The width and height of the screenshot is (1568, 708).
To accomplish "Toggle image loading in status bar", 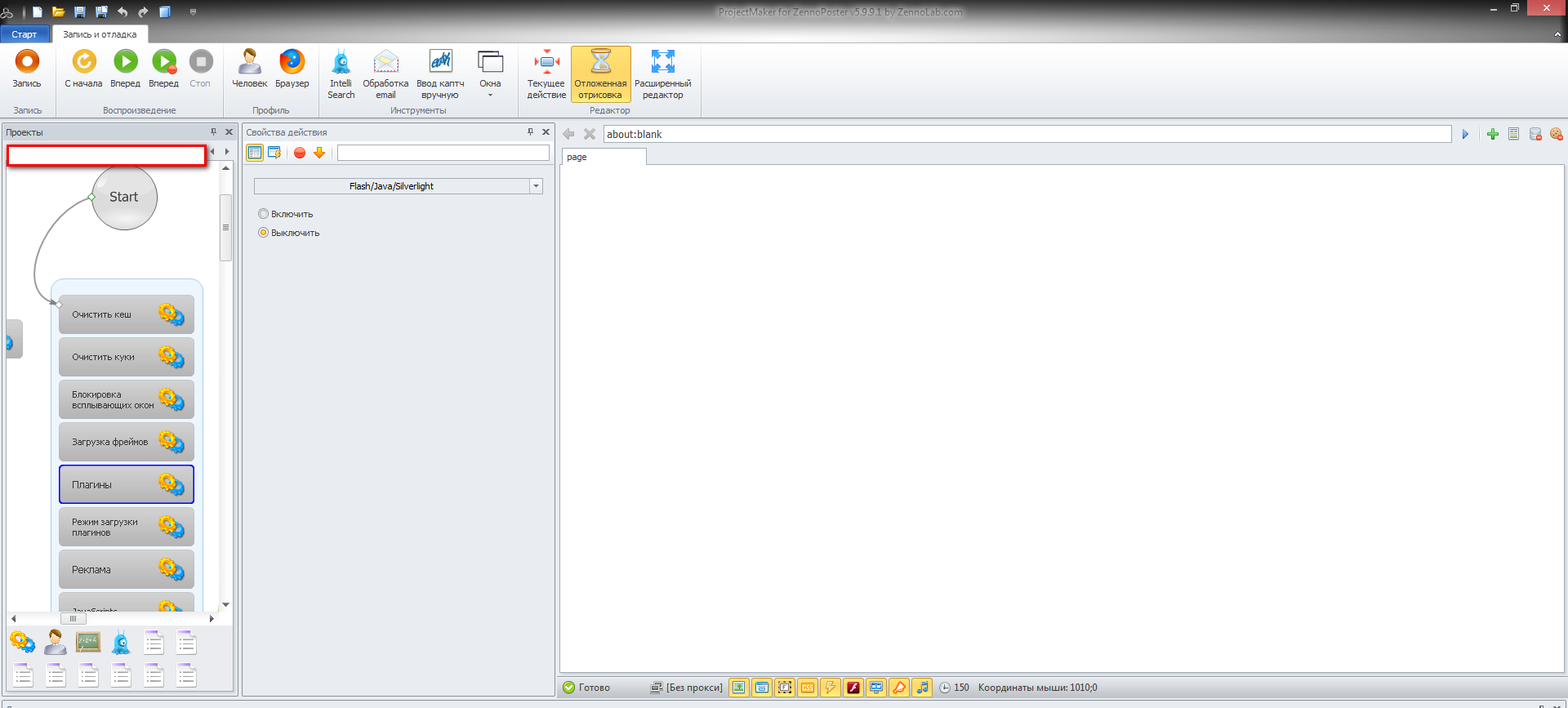I will tap(738, 688).
